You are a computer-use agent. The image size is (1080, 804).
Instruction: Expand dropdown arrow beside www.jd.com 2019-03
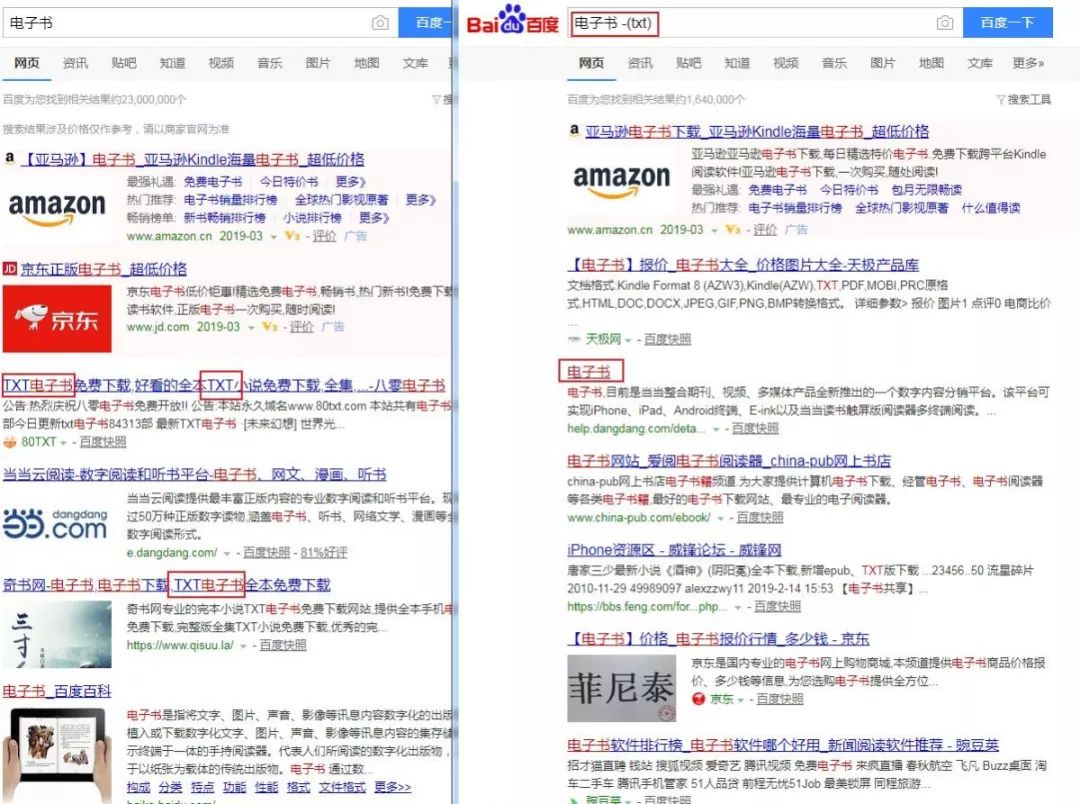251,327
